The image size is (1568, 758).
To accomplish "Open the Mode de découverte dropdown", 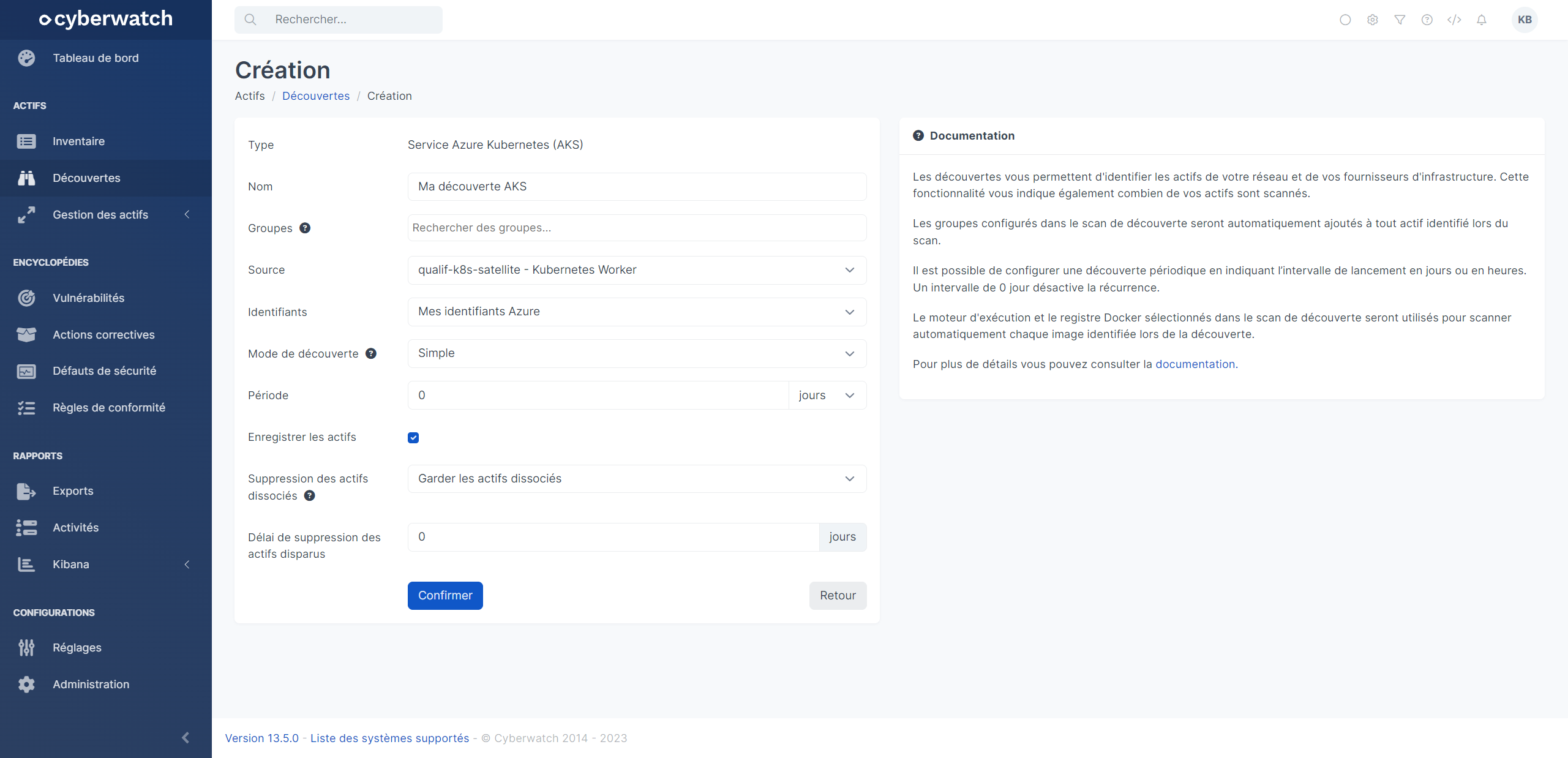I will (637, 353).
